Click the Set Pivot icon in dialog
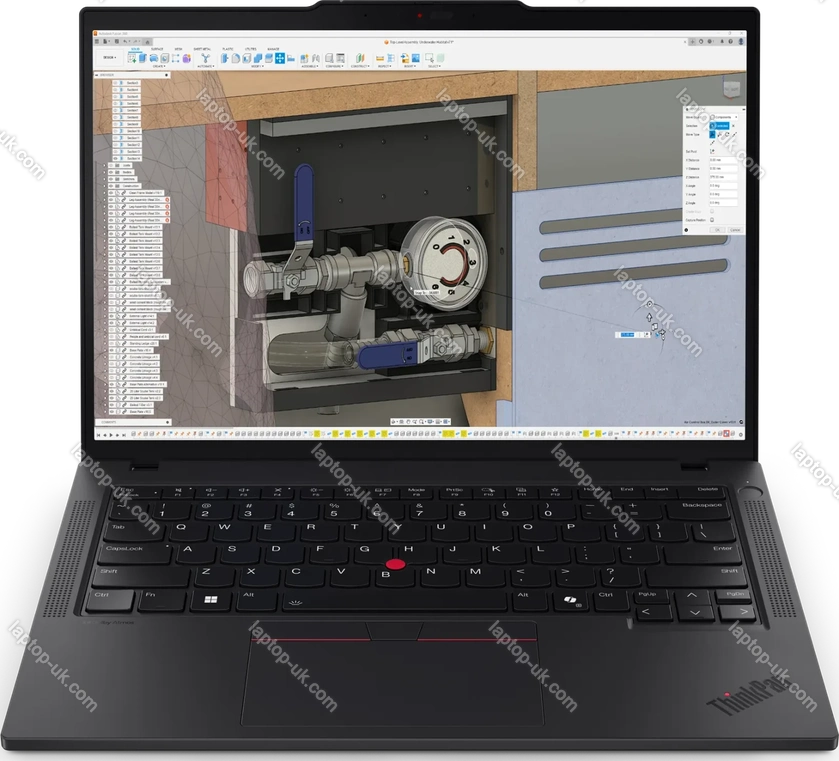Viewport: 839px width, 761px height. tap(712, 151)
